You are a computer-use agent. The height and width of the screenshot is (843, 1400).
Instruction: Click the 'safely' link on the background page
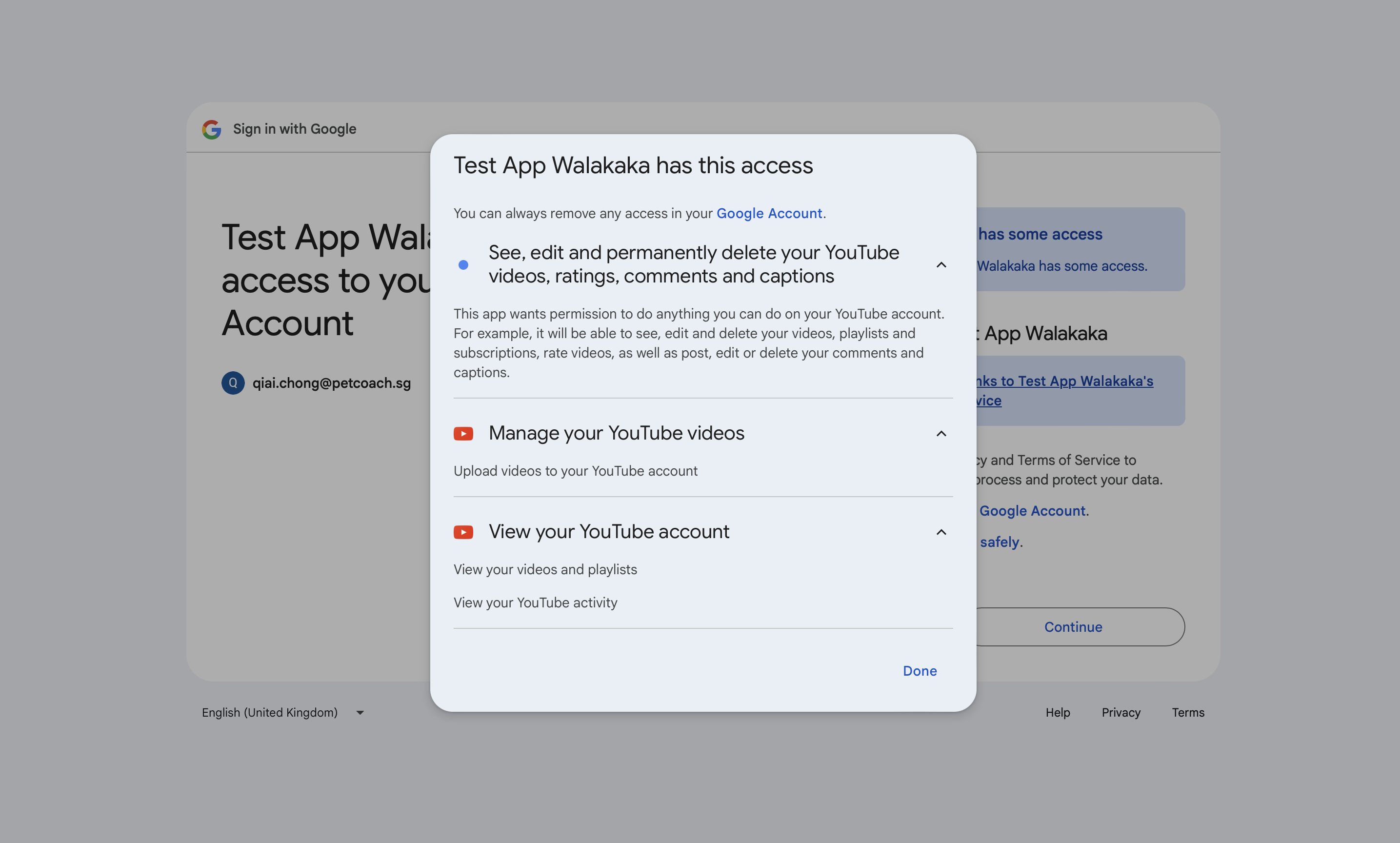point(1000,542)
